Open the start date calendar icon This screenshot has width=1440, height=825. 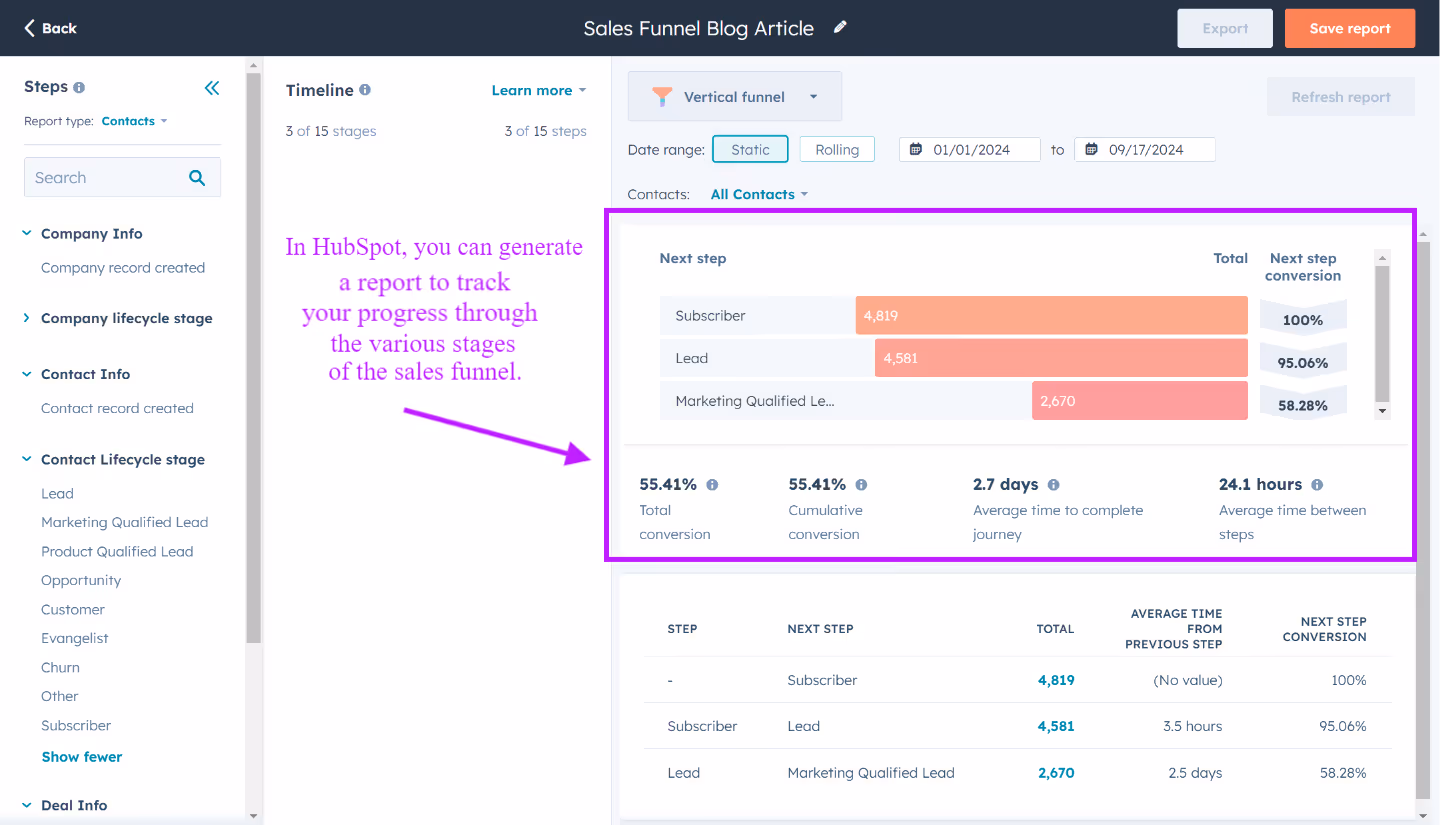tap(916, 149)
